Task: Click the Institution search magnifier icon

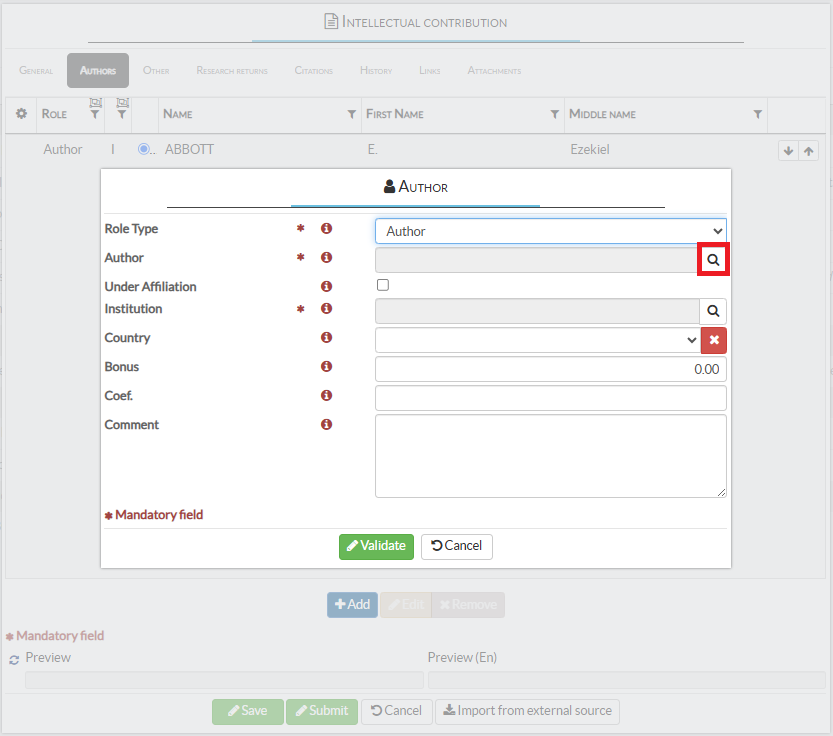Action: click(713, 311)
